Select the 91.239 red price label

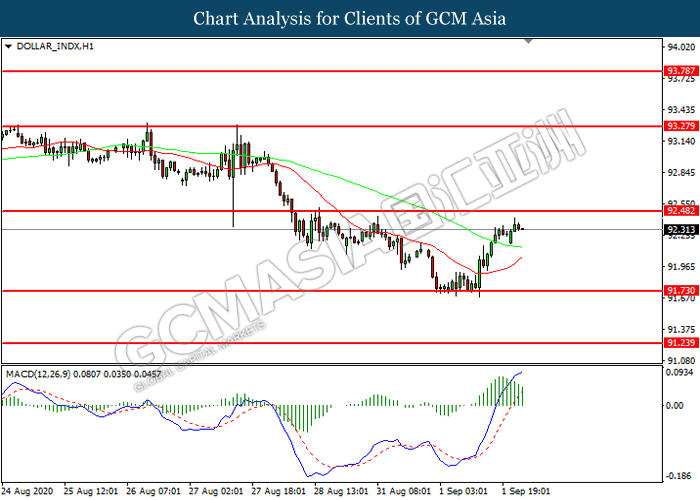[x=681, y=343]
